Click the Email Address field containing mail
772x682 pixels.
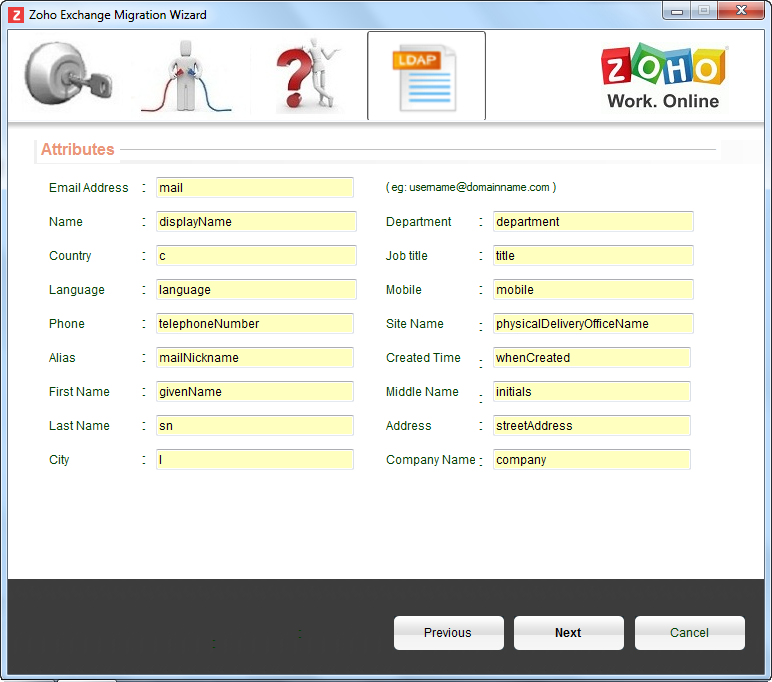pyautogui.click(x=254, y=188)
